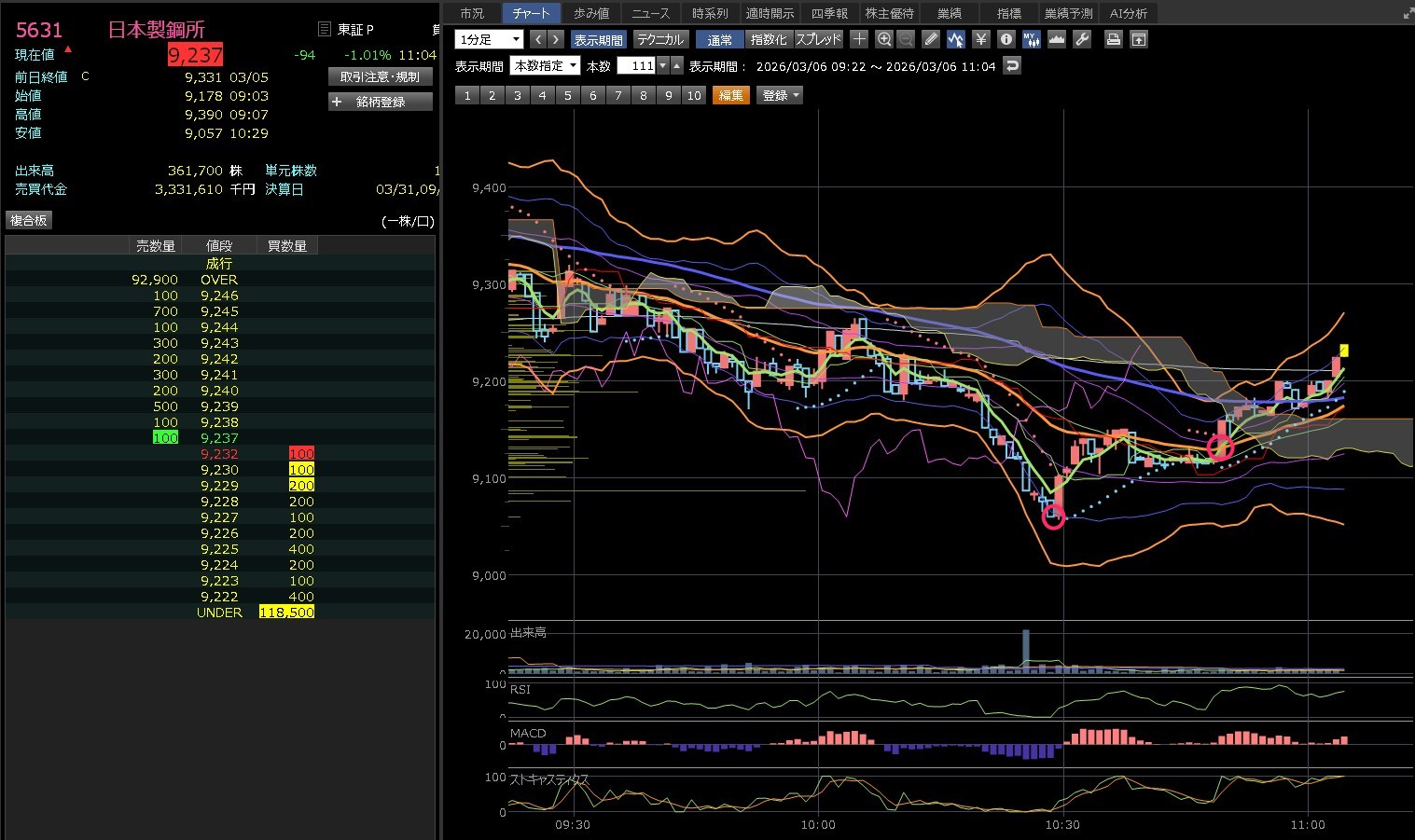The image size is (1415, 840).
Task: Select the pencil drawing tool
Action: [x=931, y=39]
